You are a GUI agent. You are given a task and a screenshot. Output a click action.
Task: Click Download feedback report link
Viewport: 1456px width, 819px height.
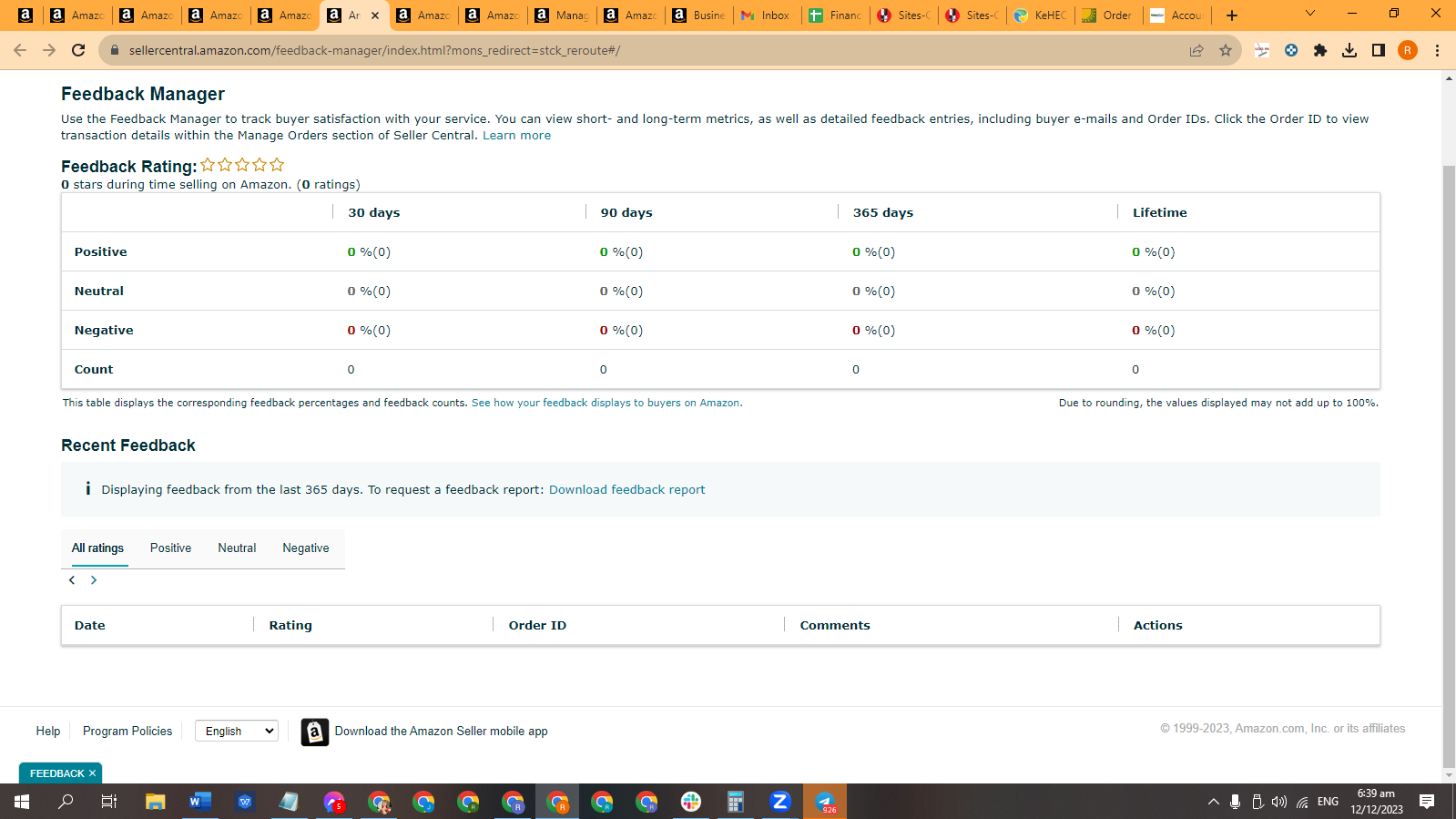[626, 490]
